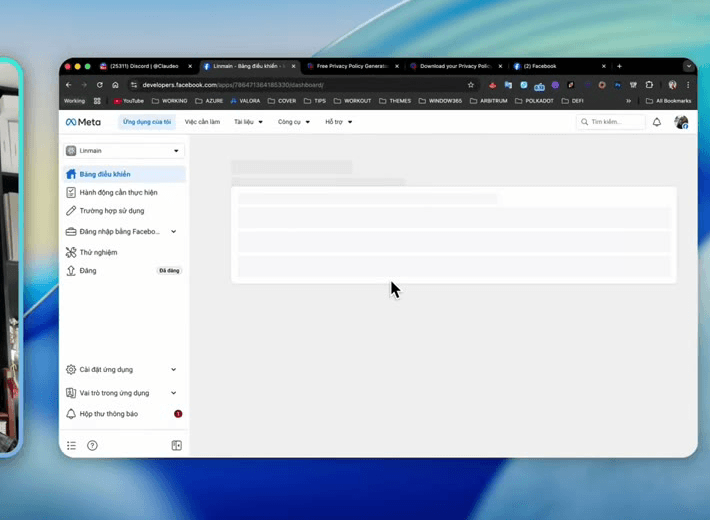The height and width of the screenshot is (520, 710).
Task: Click the Cài đặt ứng dụng gear icon
Action: pos(71,369)
